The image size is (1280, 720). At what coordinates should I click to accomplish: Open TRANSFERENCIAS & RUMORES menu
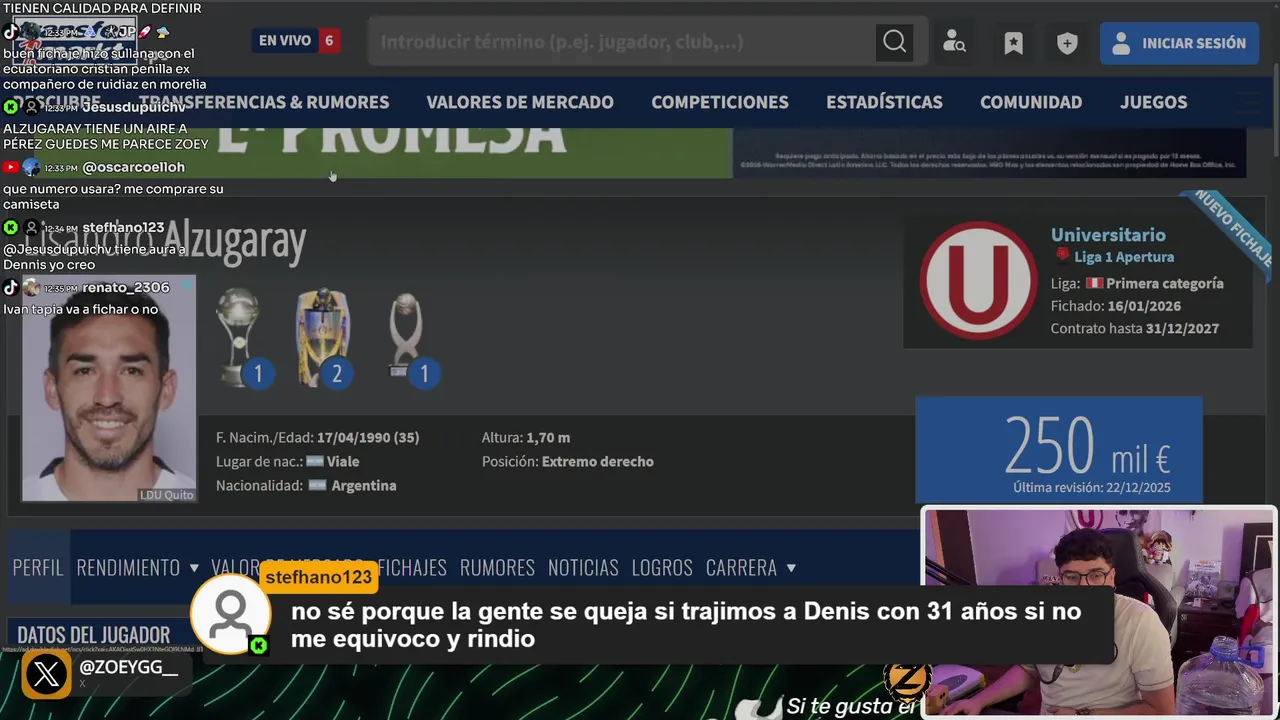tap(264, 102)
